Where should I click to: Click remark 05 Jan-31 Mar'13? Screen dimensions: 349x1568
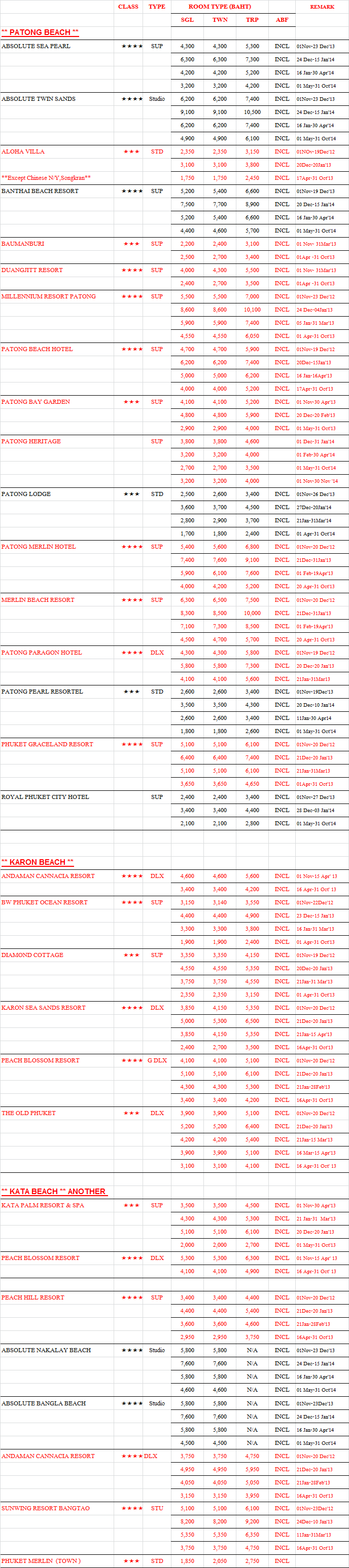coord(315,323)
